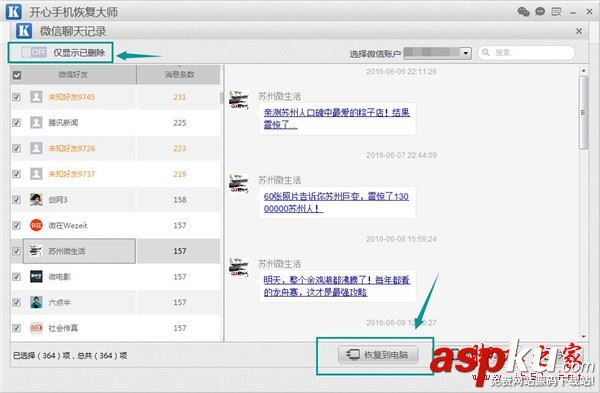
Task: Uncheck the 微在Wezeit checkbox
Action: coord(16,225)
